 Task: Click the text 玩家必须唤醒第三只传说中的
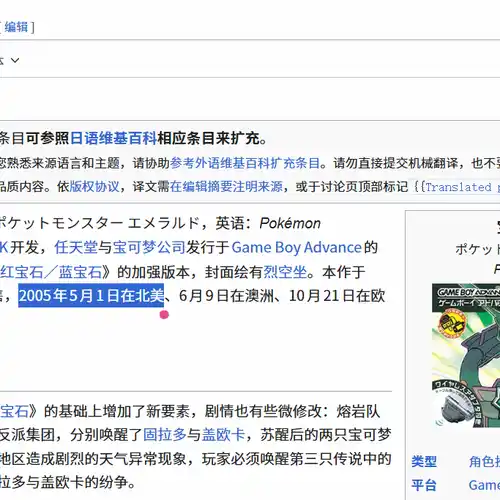tap(296, 459)
